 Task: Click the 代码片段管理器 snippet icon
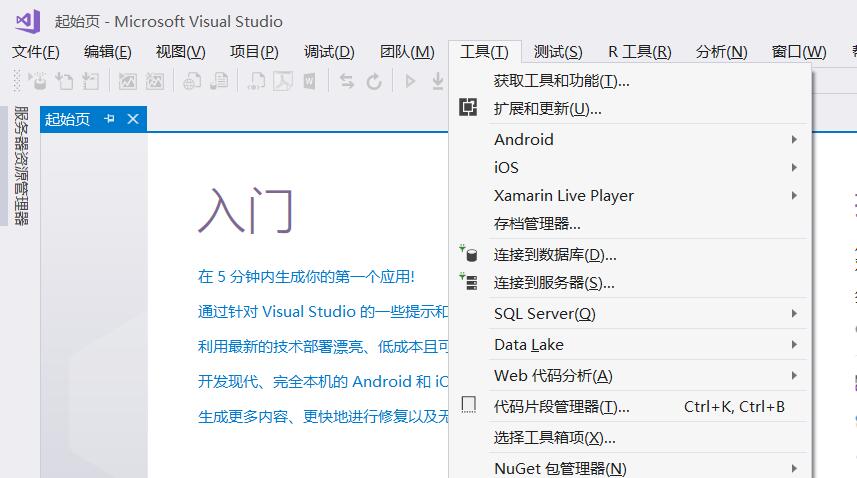(468, 405)
